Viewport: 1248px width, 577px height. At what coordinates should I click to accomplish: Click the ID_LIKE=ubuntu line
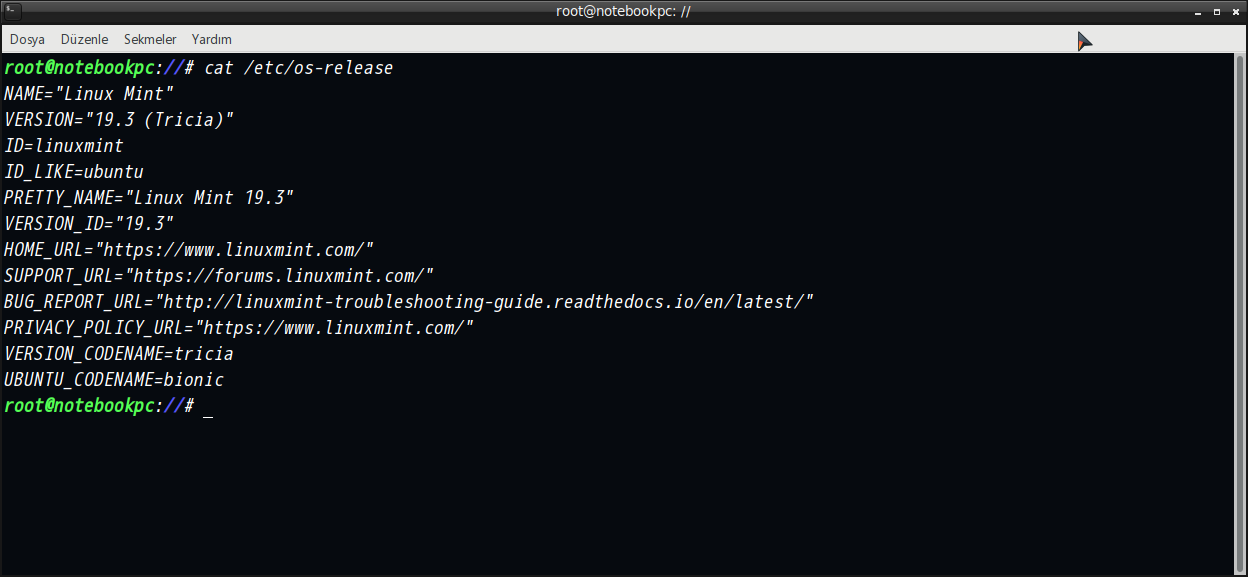(74, 172)
